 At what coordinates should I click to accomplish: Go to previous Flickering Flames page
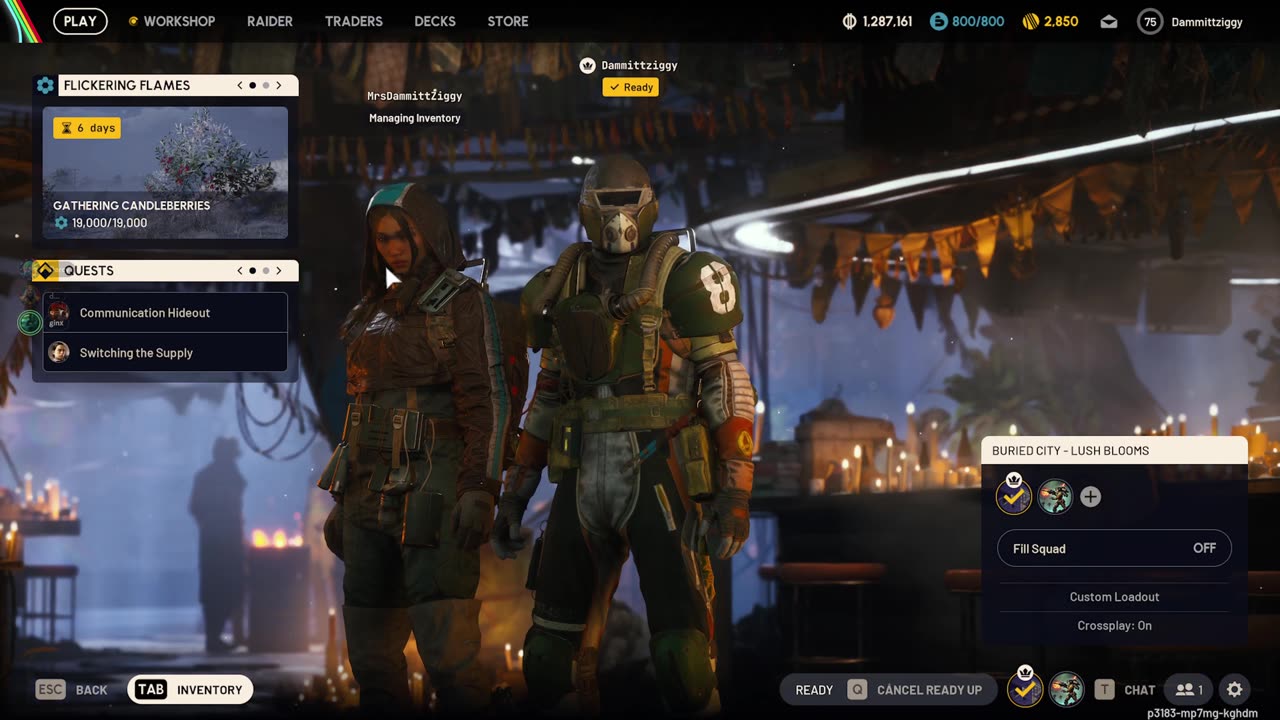tap(240, 85)
